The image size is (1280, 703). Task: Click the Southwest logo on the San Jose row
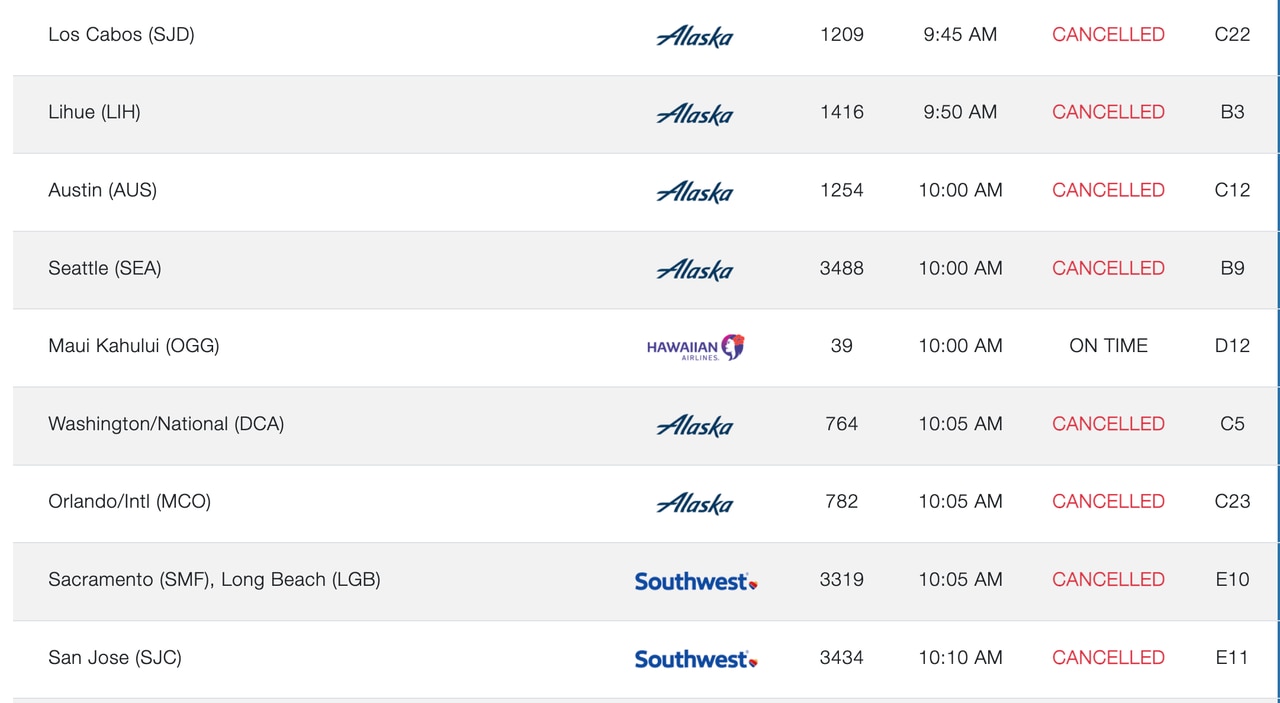tap(695, 658)
